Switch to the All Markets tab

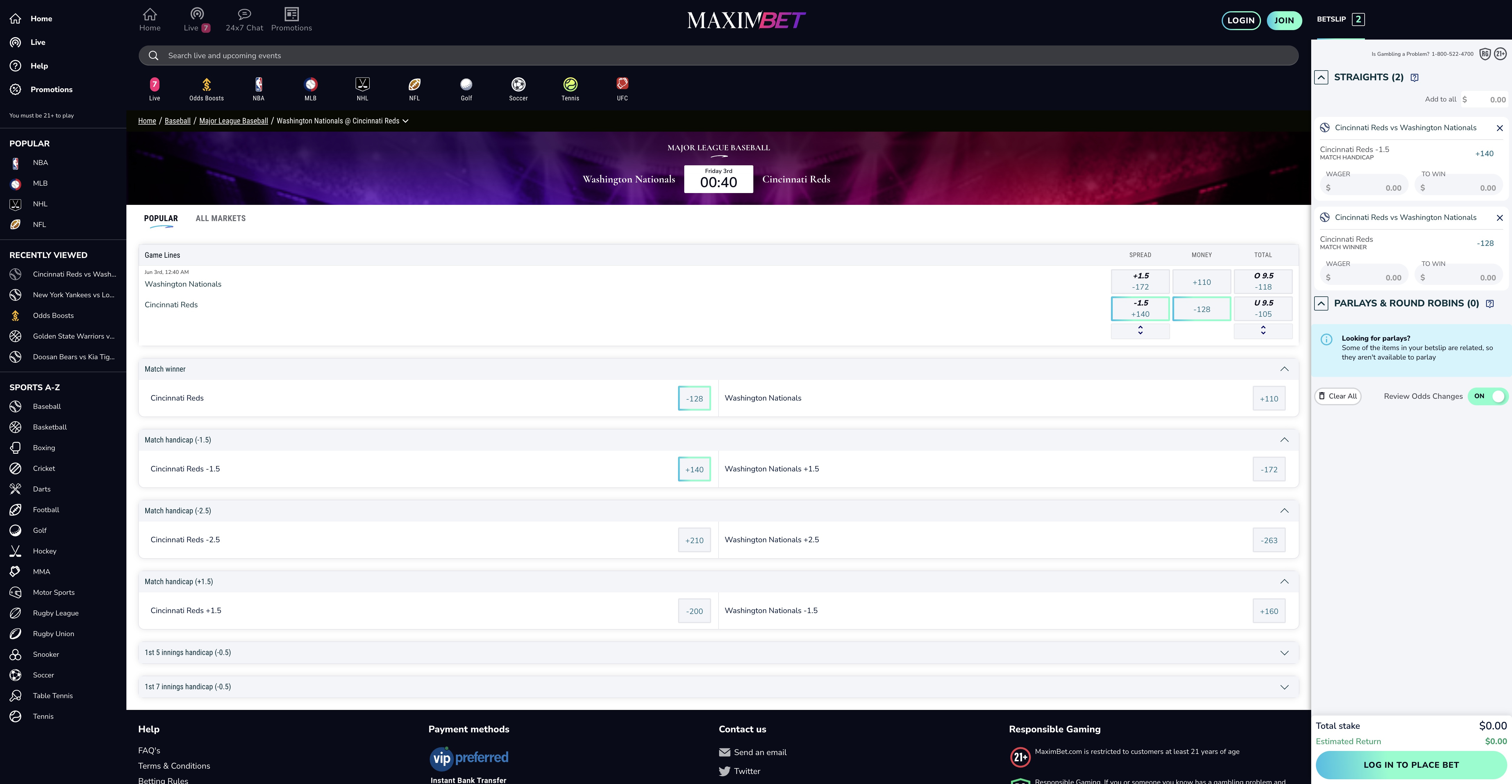click(x=220, y=218)
